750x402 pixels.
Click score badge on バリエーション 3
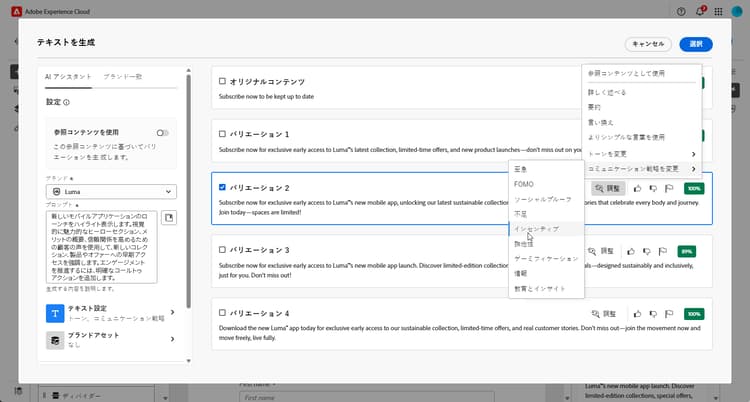point(687,251)
